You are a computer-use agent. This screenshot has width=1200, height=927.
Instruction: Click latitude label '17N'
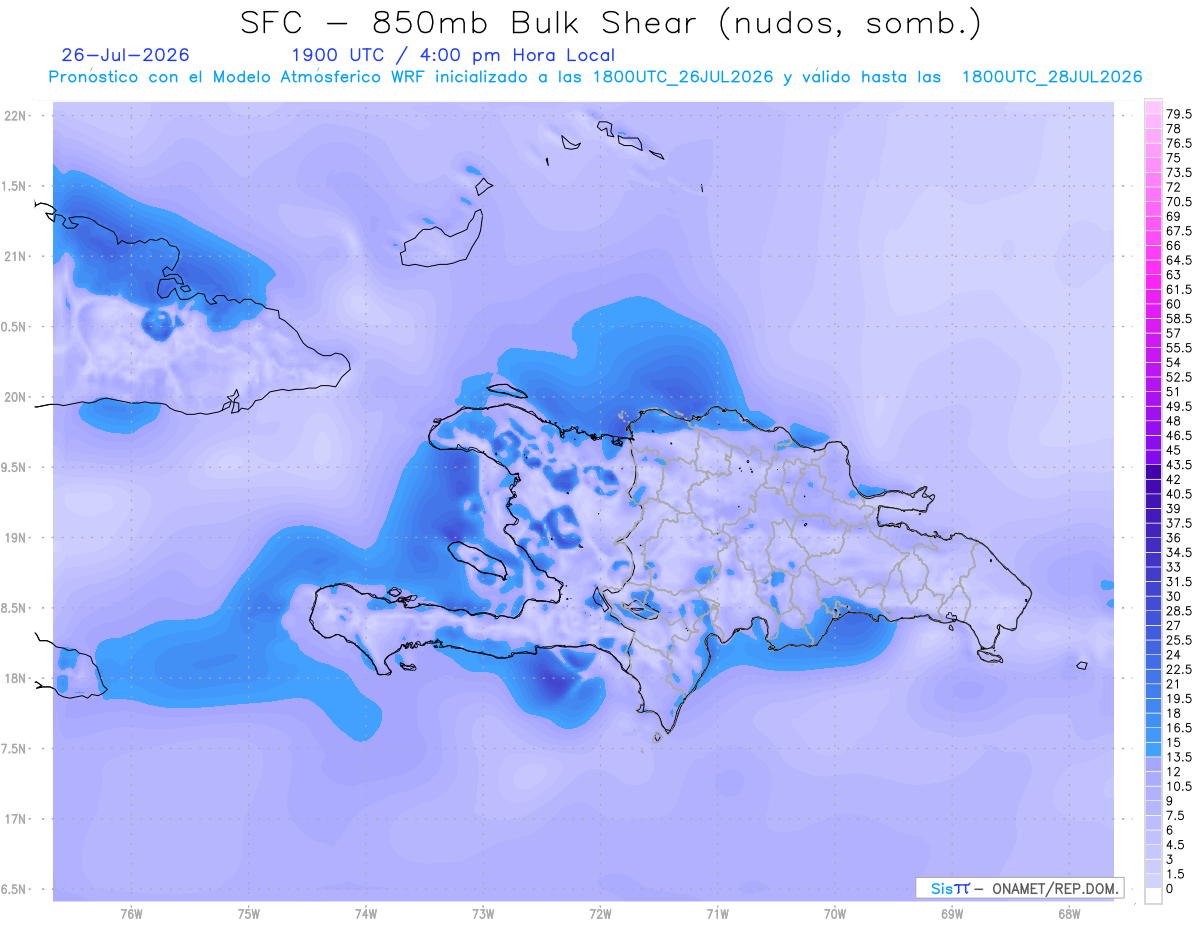point(17,819)
